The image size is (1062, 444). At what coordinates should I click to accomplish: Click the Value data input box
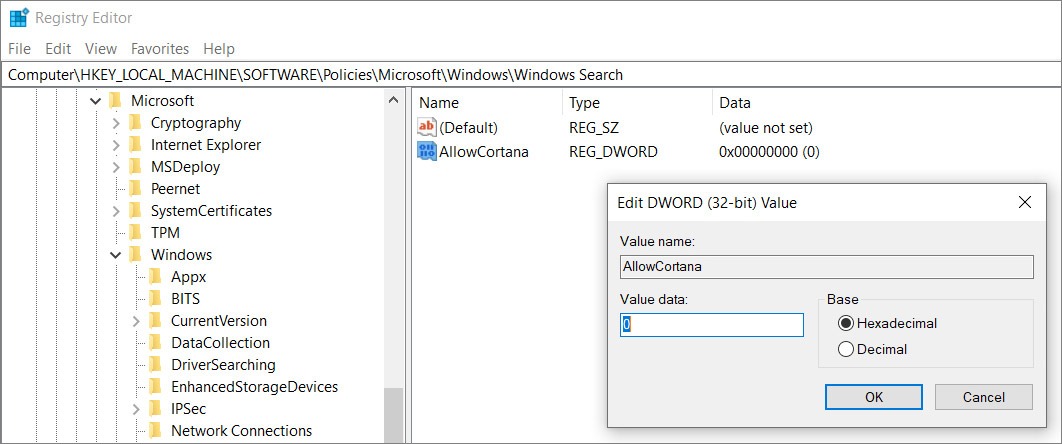coord(712,325)
